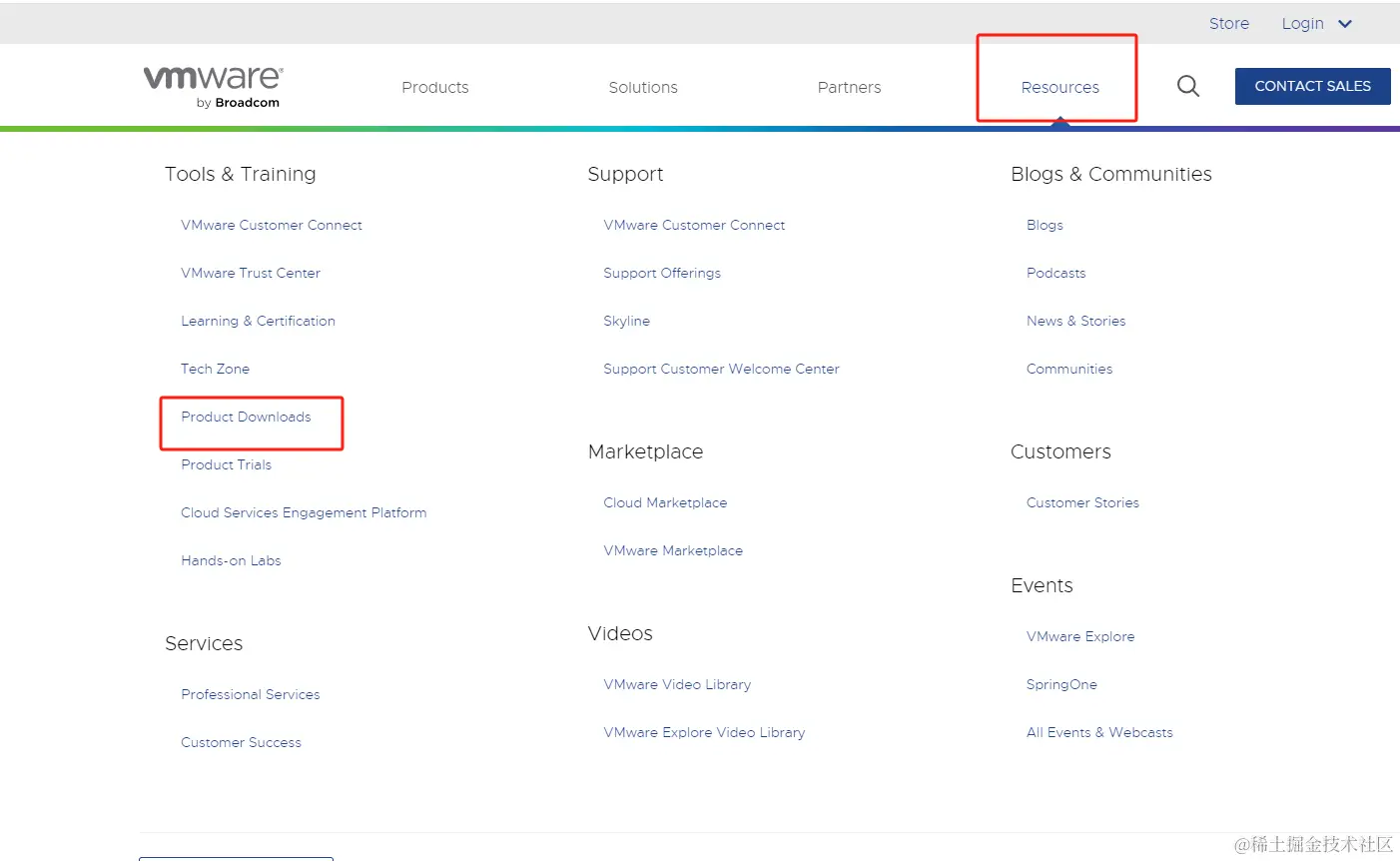Open VMware Customer Connect under Support
1400x861 pixels.
click(x=694, y=225)
